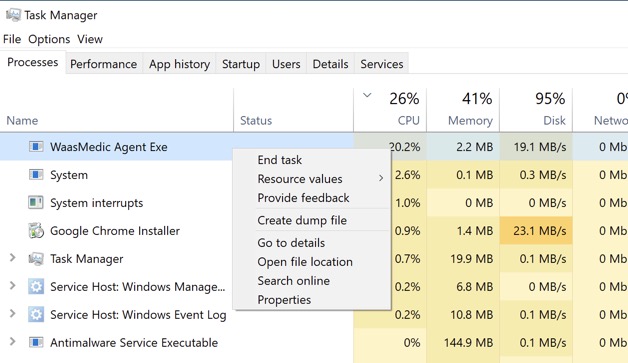
Task: Click the Service Host: Windows Manage... gear icon
Action: (36, 287)
